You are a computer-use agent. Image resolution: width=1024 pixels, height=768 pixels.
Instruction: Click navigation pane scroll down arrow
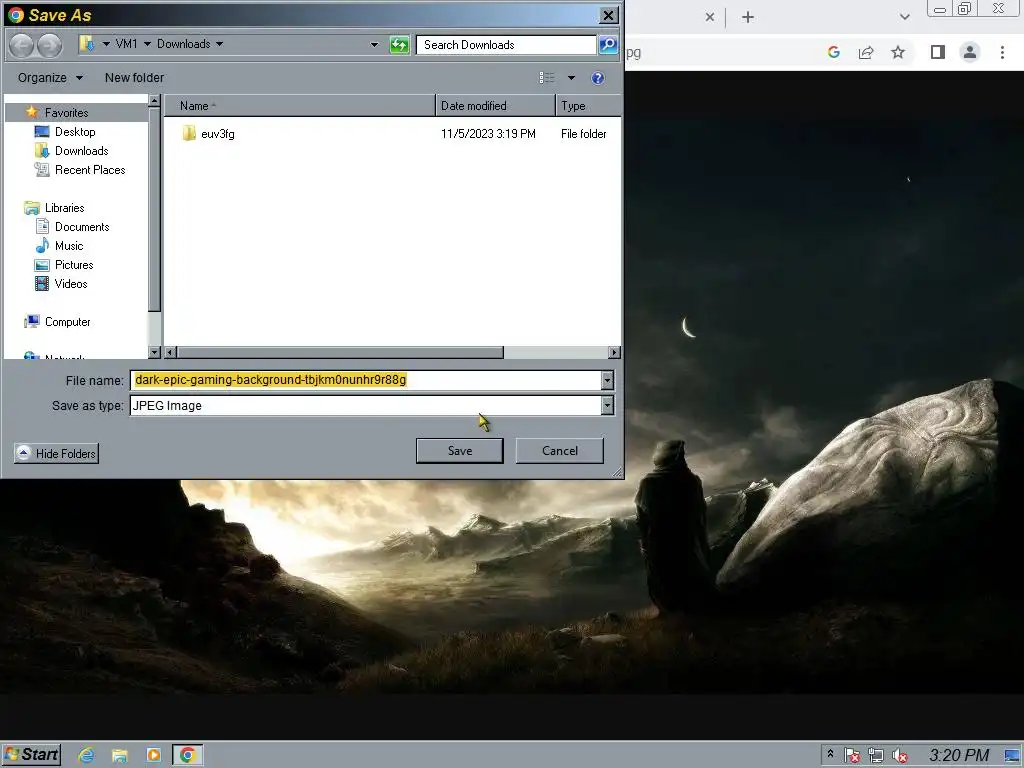tap(155, 353)
